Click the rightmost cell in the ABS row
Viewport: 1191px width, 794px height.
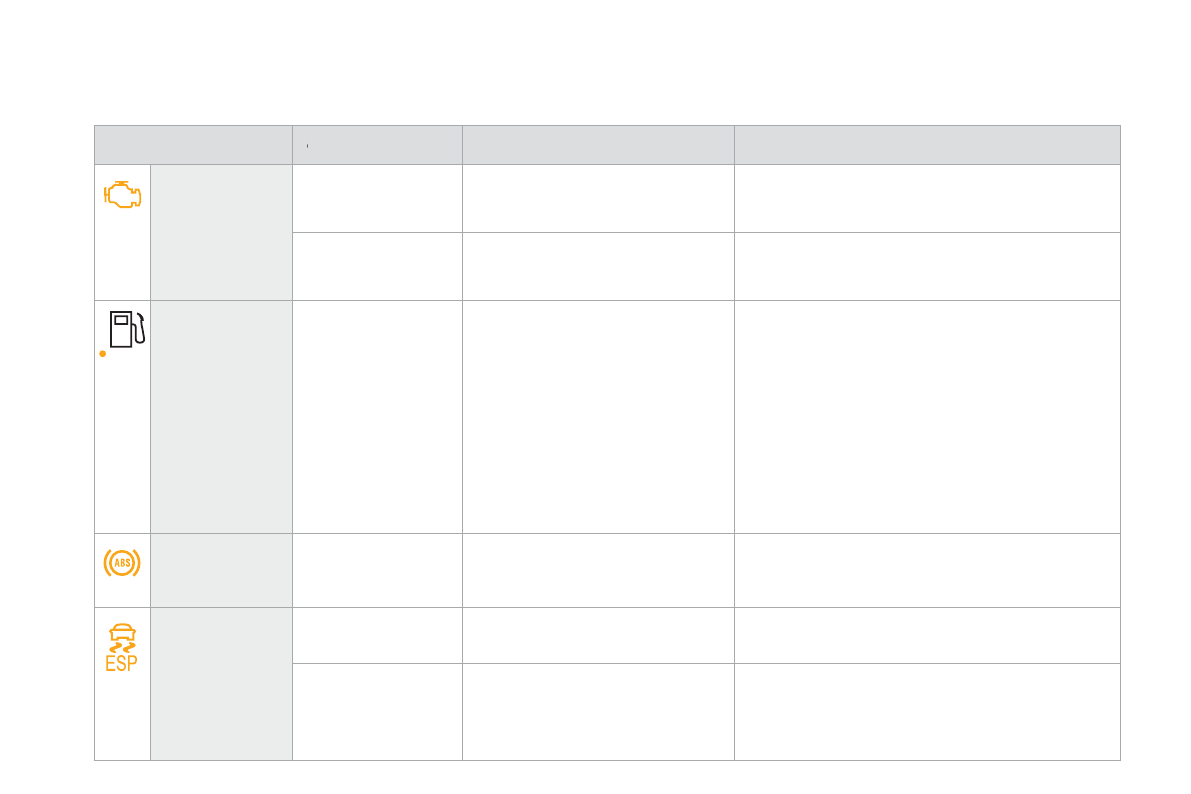click(927, 570)
